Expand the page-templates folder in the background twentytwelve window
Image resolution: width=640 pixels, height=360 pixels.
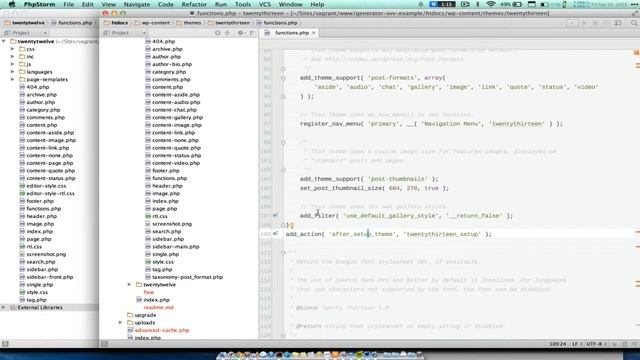pyautogui.click(x=13, y=79)
